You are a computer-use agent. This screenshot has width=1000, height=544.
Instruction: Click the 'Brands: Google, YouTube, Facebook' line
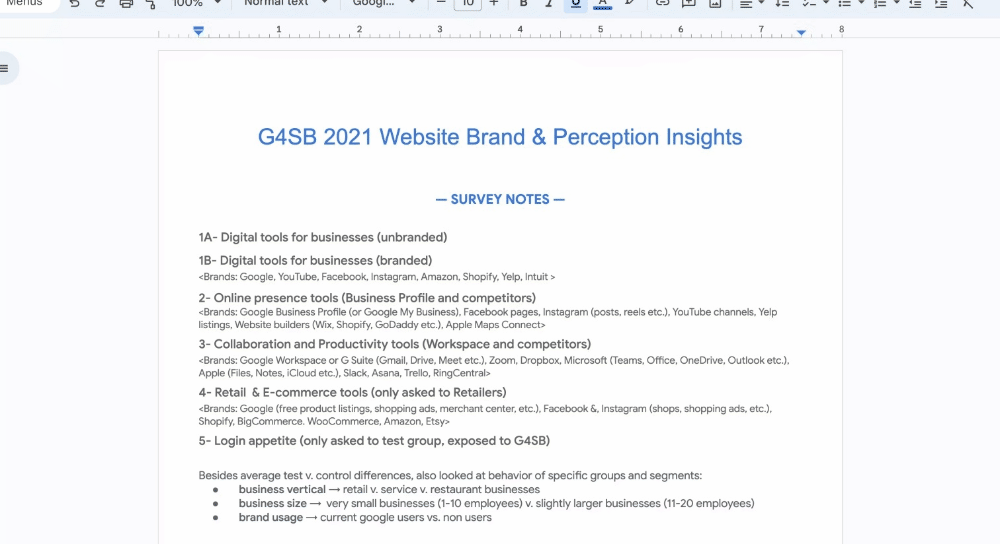(x=376, y=277)
